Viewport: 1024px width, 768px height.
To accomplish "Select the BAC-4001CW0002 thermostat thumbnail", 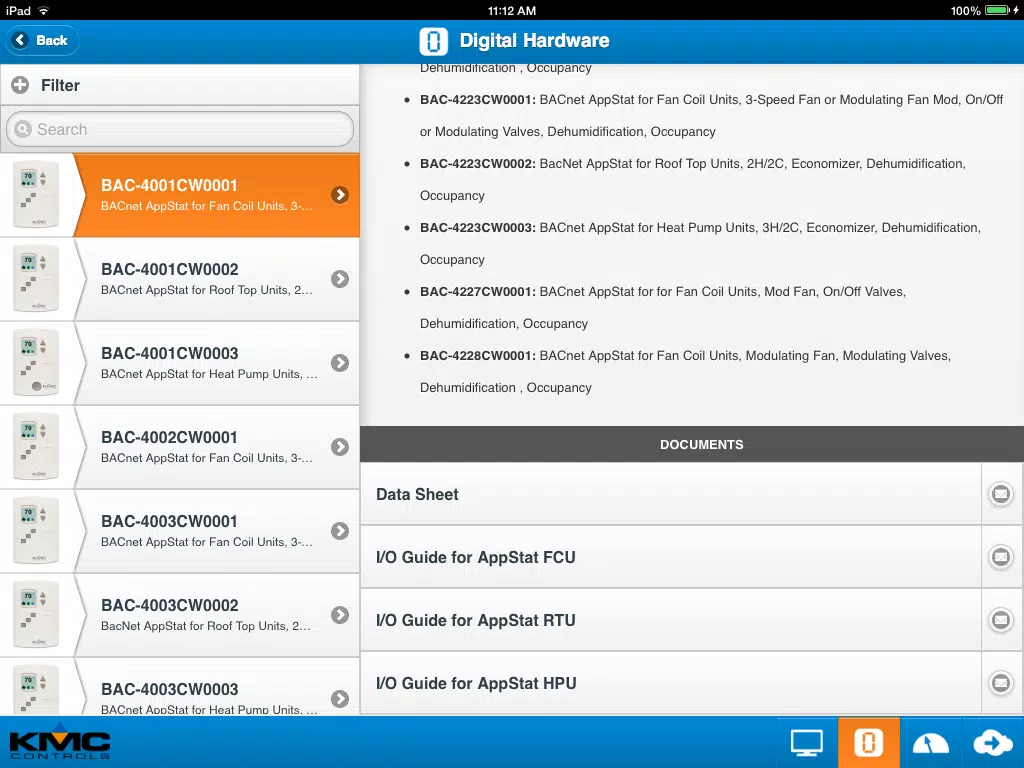I will 36,279.
